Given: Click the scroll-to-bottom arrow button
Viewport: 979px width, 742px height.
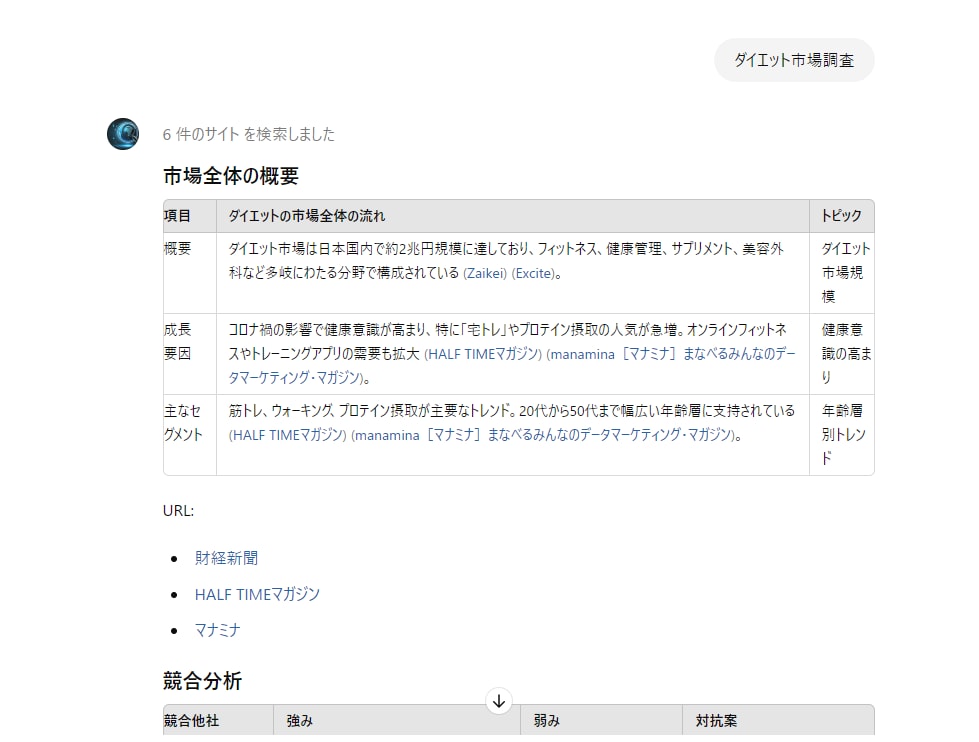Looking at the screenshot, I should [x=499, y=701].
